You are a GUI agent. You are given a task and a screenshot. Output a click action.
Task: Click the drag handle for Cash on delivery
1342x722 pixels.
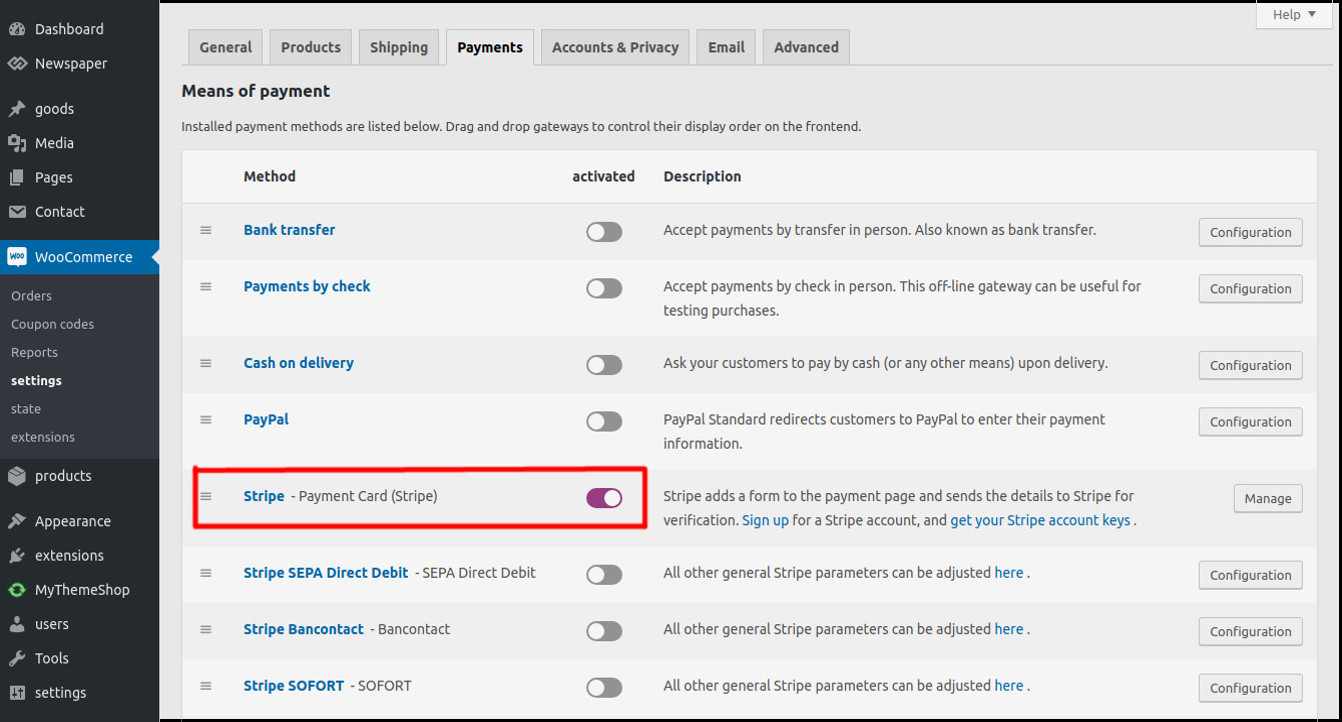(x=206, y=363)
